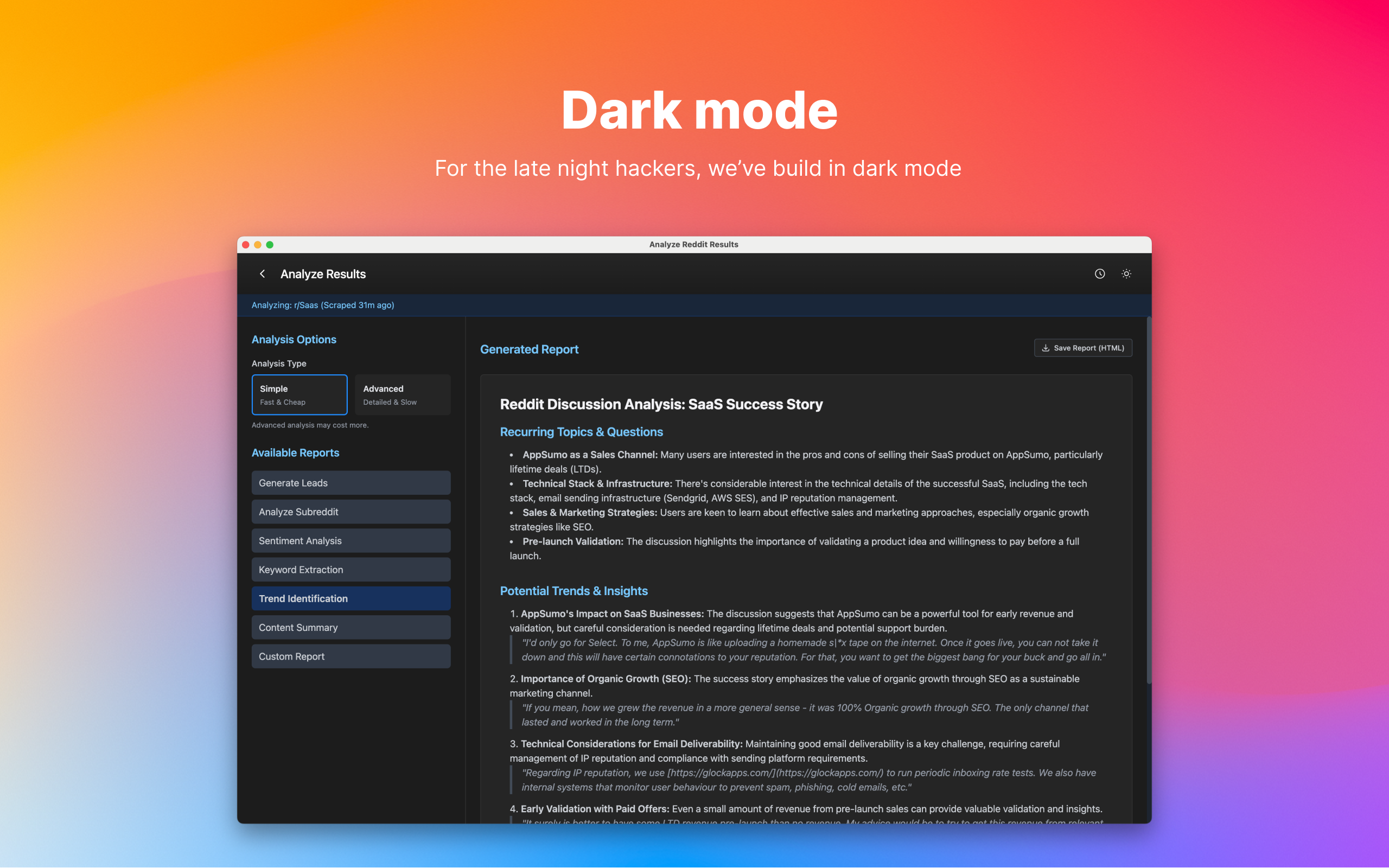The width and height of the screenshot is (1389, 868).
Task: Click the download icon on Save Report
Action: (x=1046, y=348)
